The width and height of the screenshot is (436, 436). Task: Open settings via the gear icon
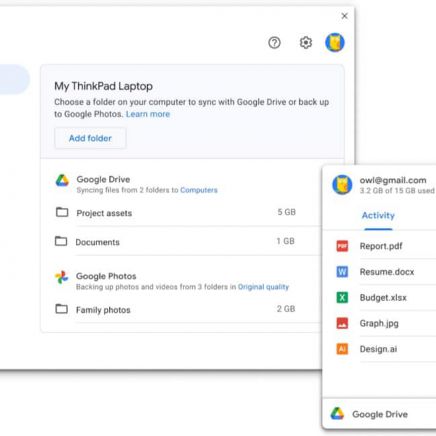305,43
